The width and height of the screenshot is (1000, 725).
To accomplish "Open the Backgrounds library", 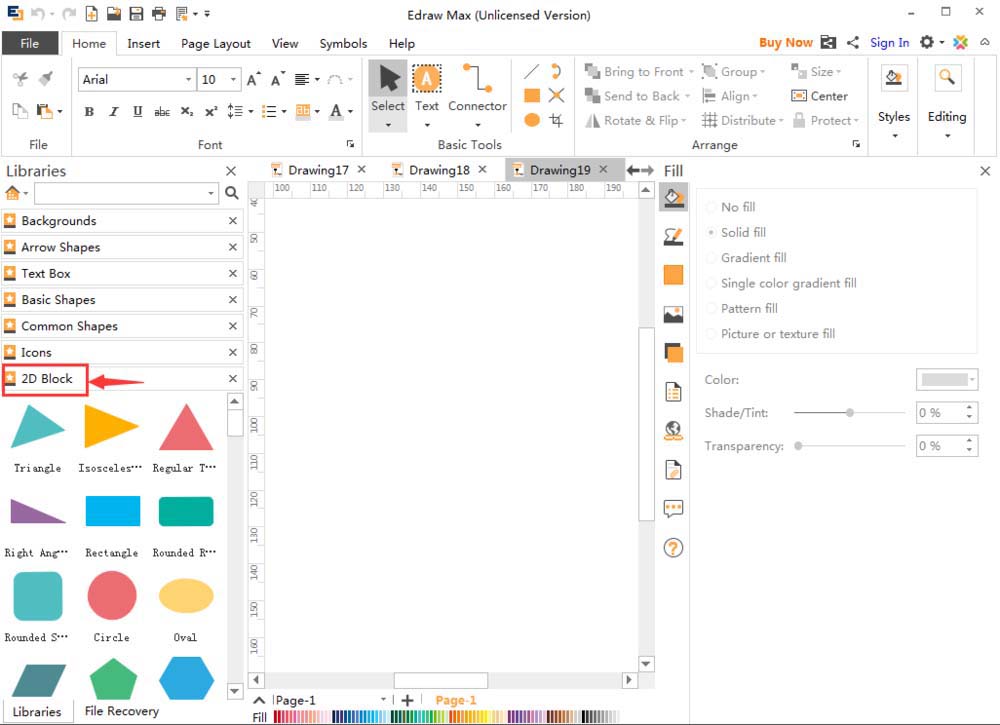I will (122, 221).
